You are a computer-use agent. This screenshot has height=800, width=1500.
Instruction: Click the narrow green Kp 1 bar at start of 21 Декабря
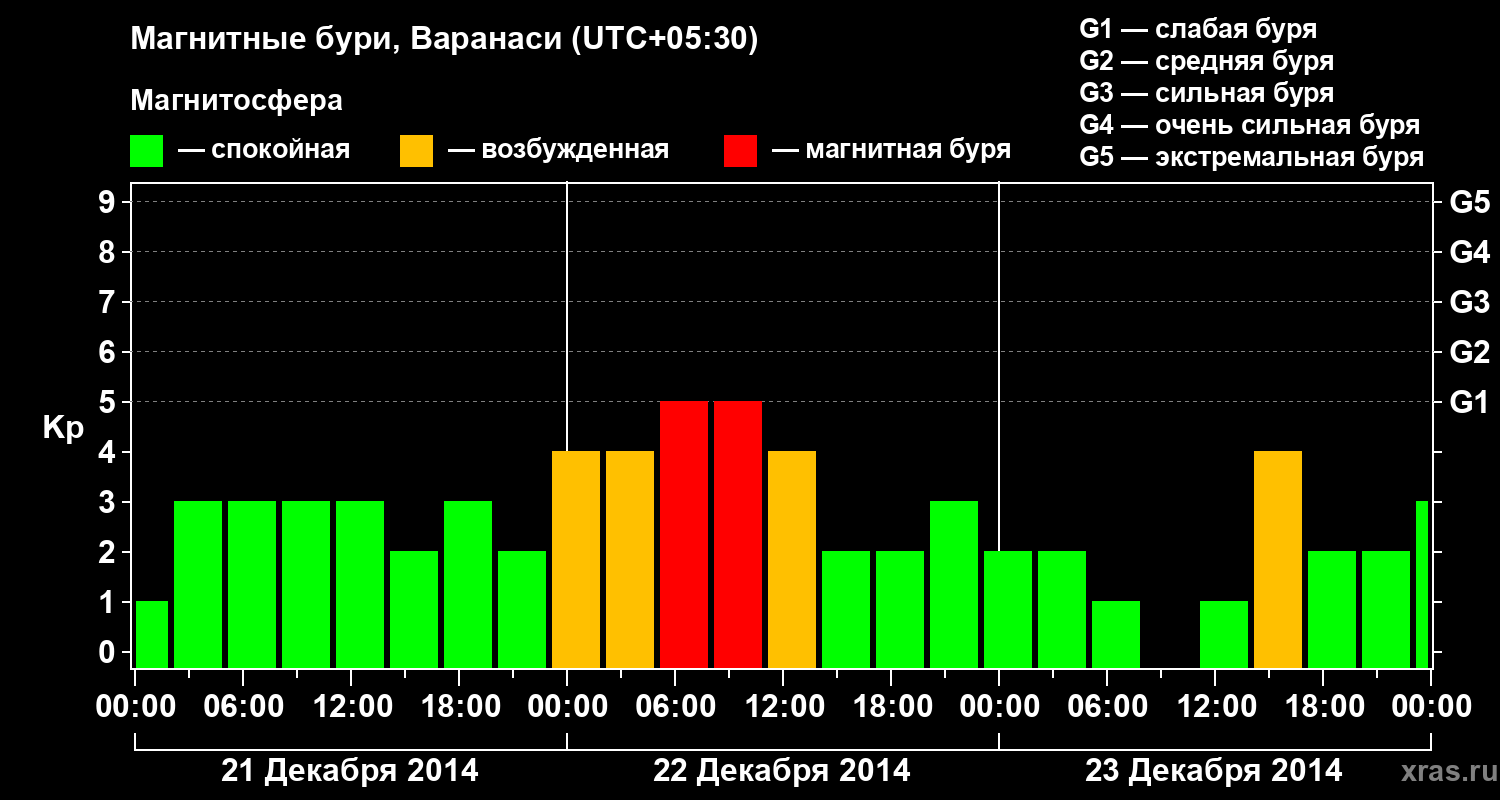[152, 635]
